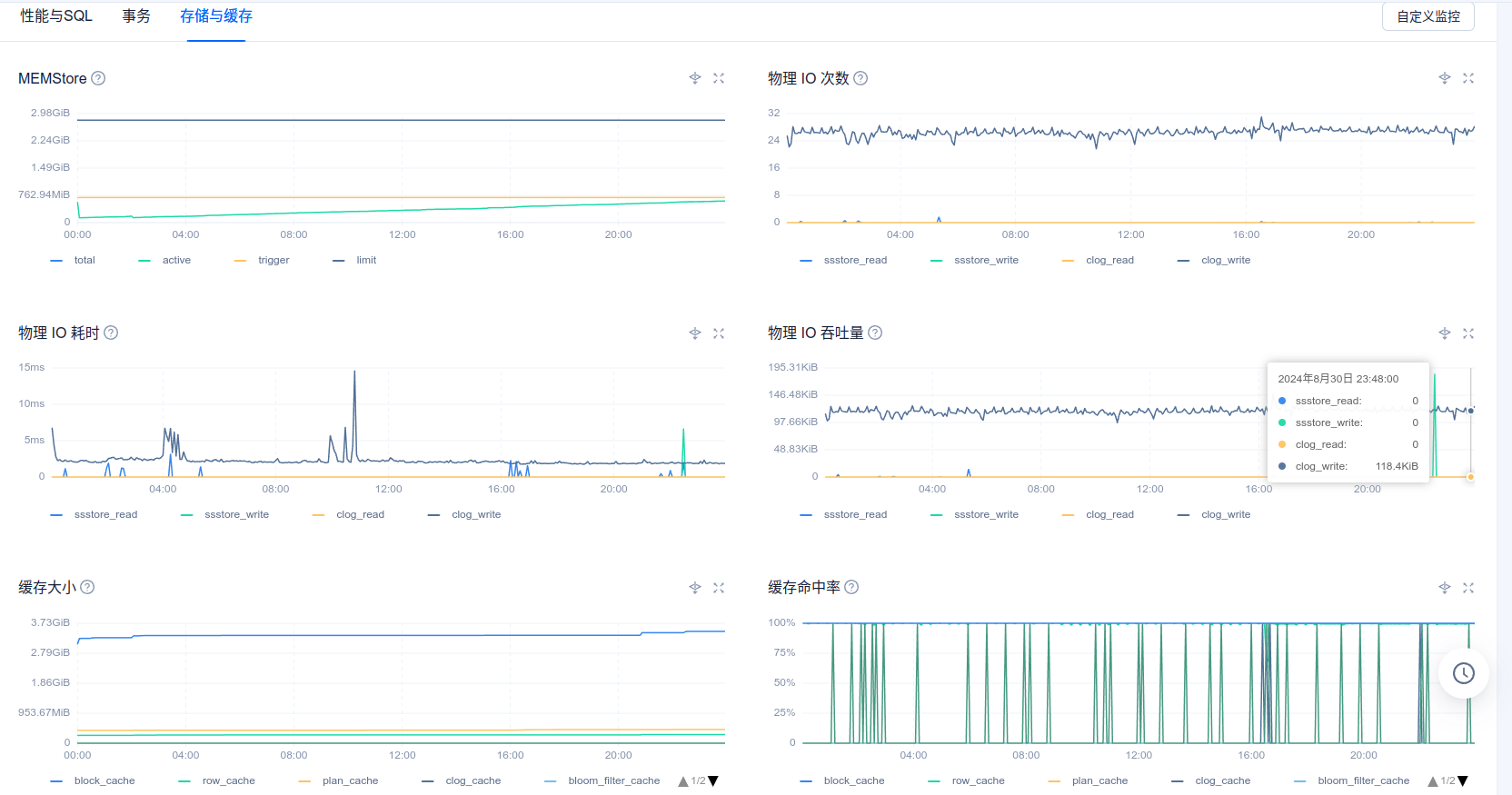Switch to 性能与SQL tab
The image size is (1512, 795).
pos(56,16)
